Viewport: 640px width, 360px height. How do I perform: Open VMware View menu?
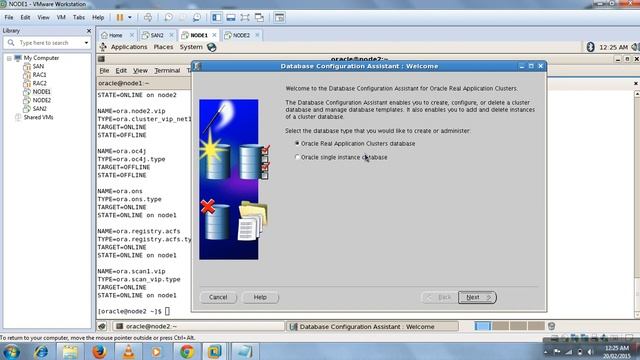tap(43, 18)
